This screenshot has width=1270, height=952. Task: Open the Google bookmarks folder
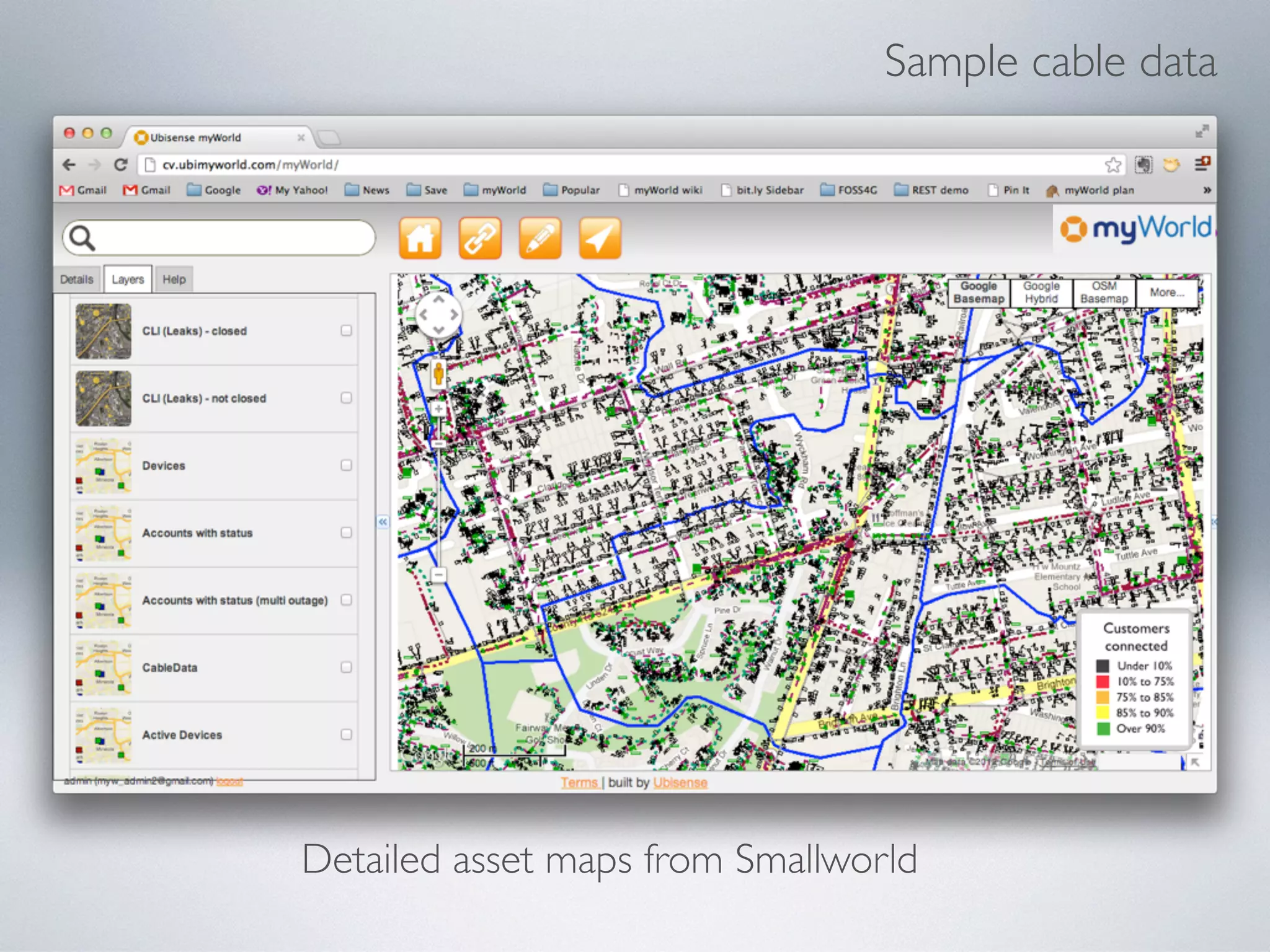tap(214, 190)
